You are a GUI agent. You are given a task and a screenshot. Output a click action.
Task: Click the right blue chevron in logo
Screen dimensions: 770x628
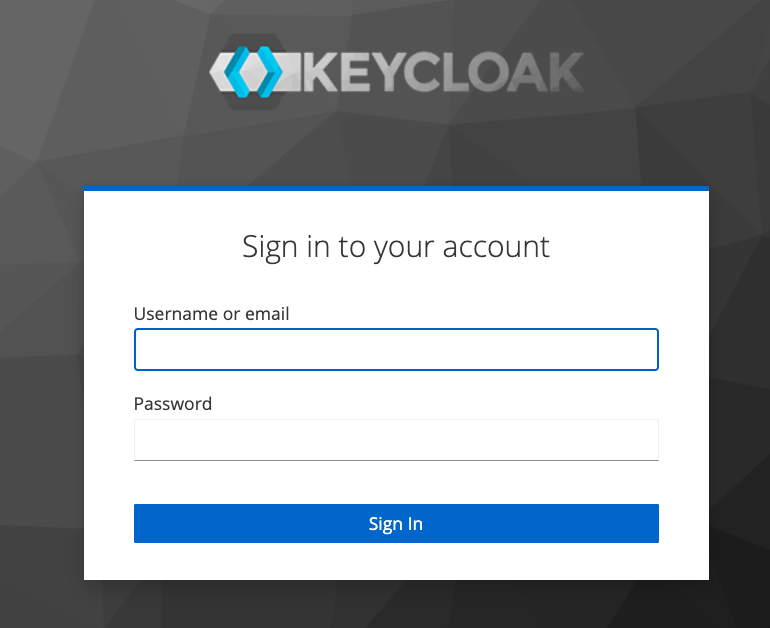click(x=269, y=72)
